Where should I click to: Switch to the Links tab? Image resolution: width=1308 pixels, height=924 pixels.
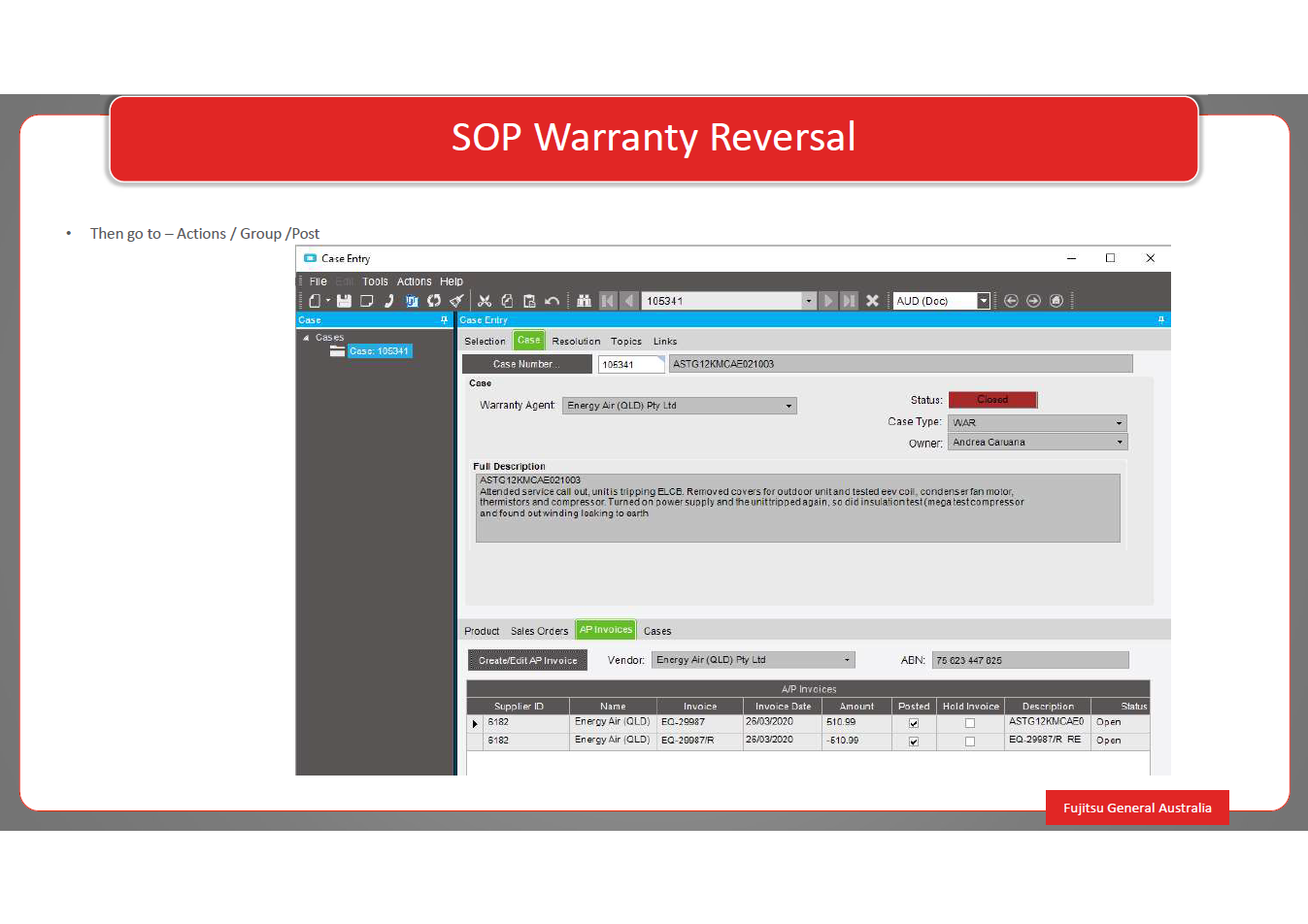click(x=665, y=341)
